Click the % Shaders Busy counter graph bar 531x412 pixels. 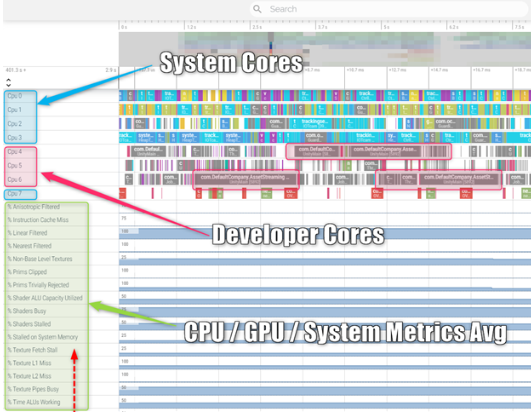(x=325, y=312)
